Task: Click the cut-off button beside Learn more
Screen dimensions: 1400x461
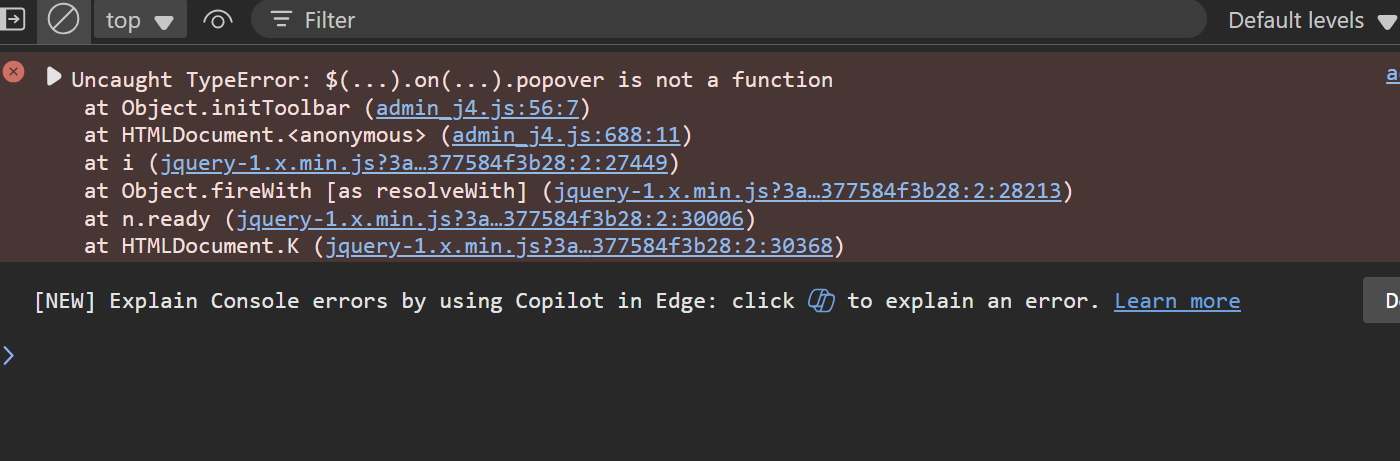Action: (x=1384, y=301)
